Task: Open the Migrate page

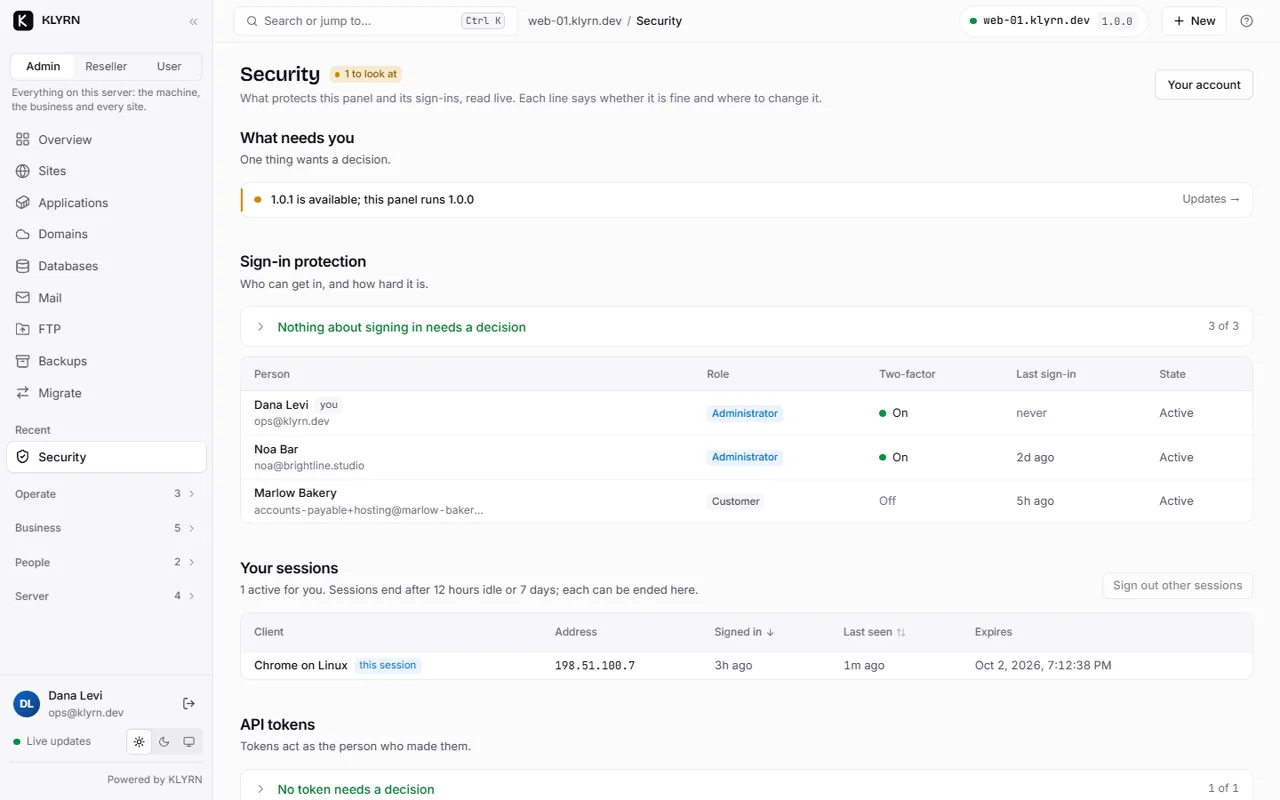Action: pos(106,393)
